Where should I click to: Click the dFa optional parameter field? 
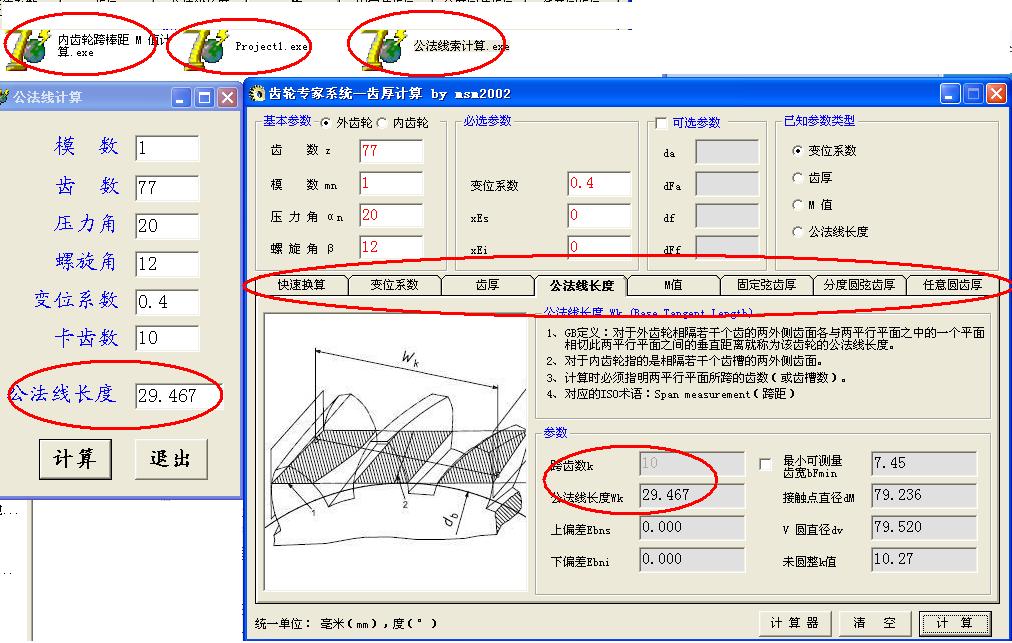pyautogui.click(x=727, y=184)
